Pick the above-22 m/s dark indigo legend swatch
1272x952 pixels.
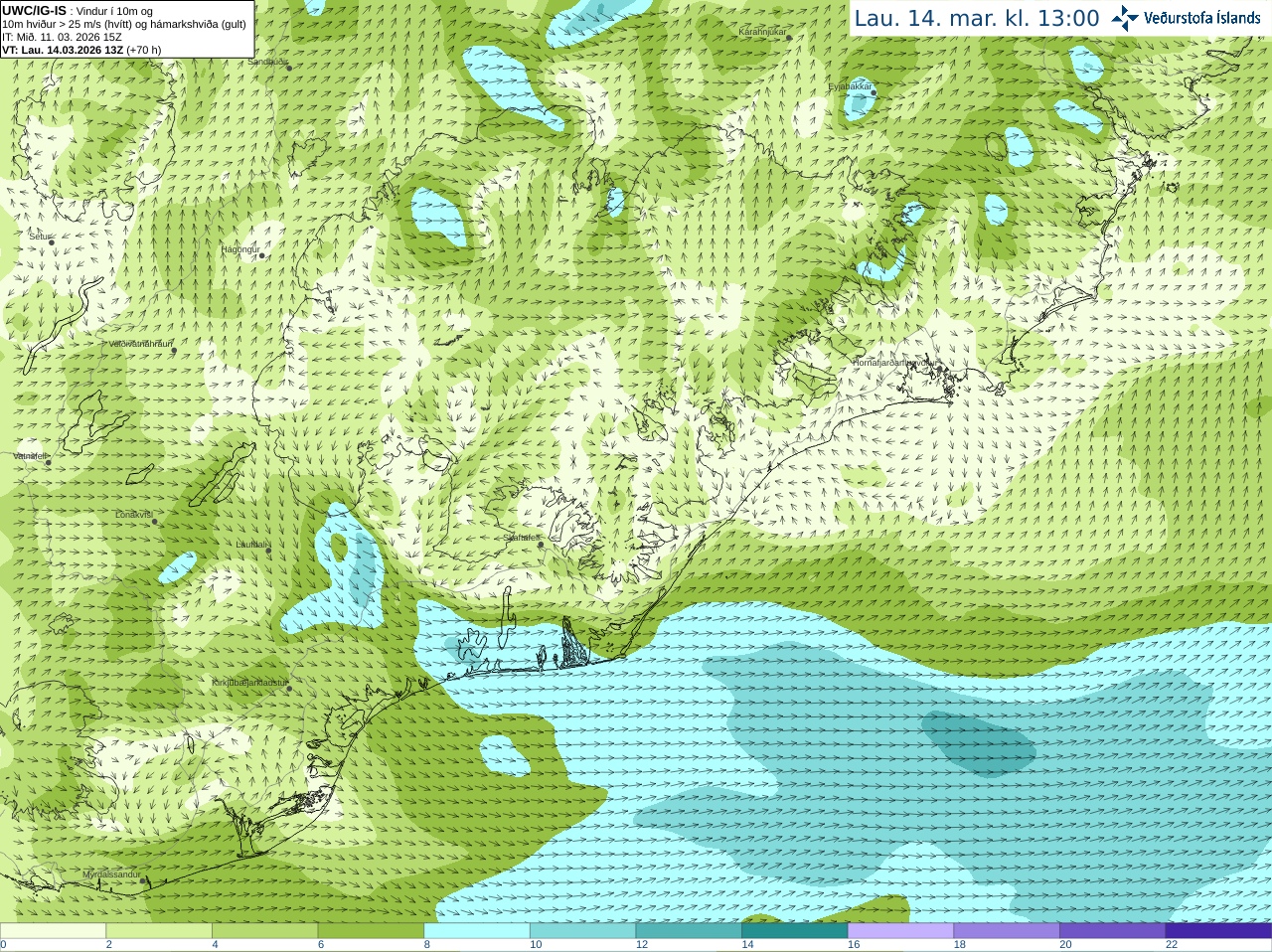pyautogui.click(x=1219, y=931)
